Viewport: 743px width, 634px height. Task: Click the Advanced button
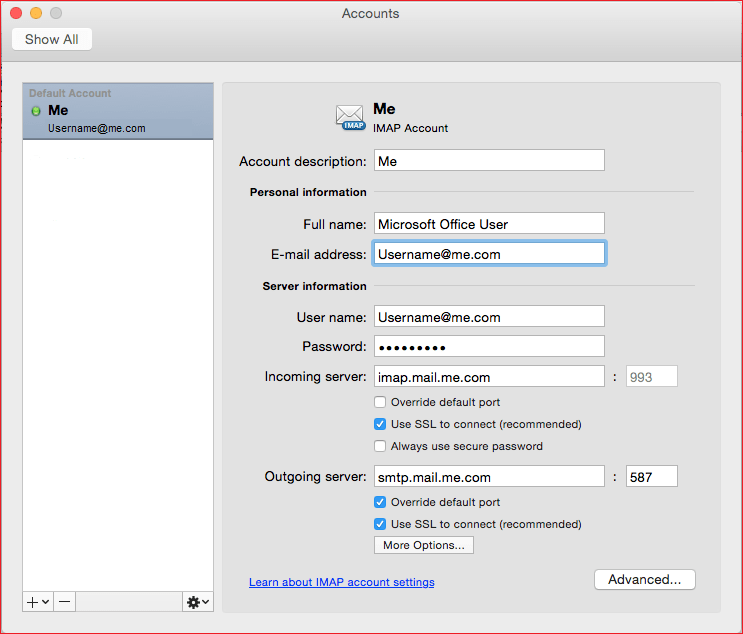point(644,580)
